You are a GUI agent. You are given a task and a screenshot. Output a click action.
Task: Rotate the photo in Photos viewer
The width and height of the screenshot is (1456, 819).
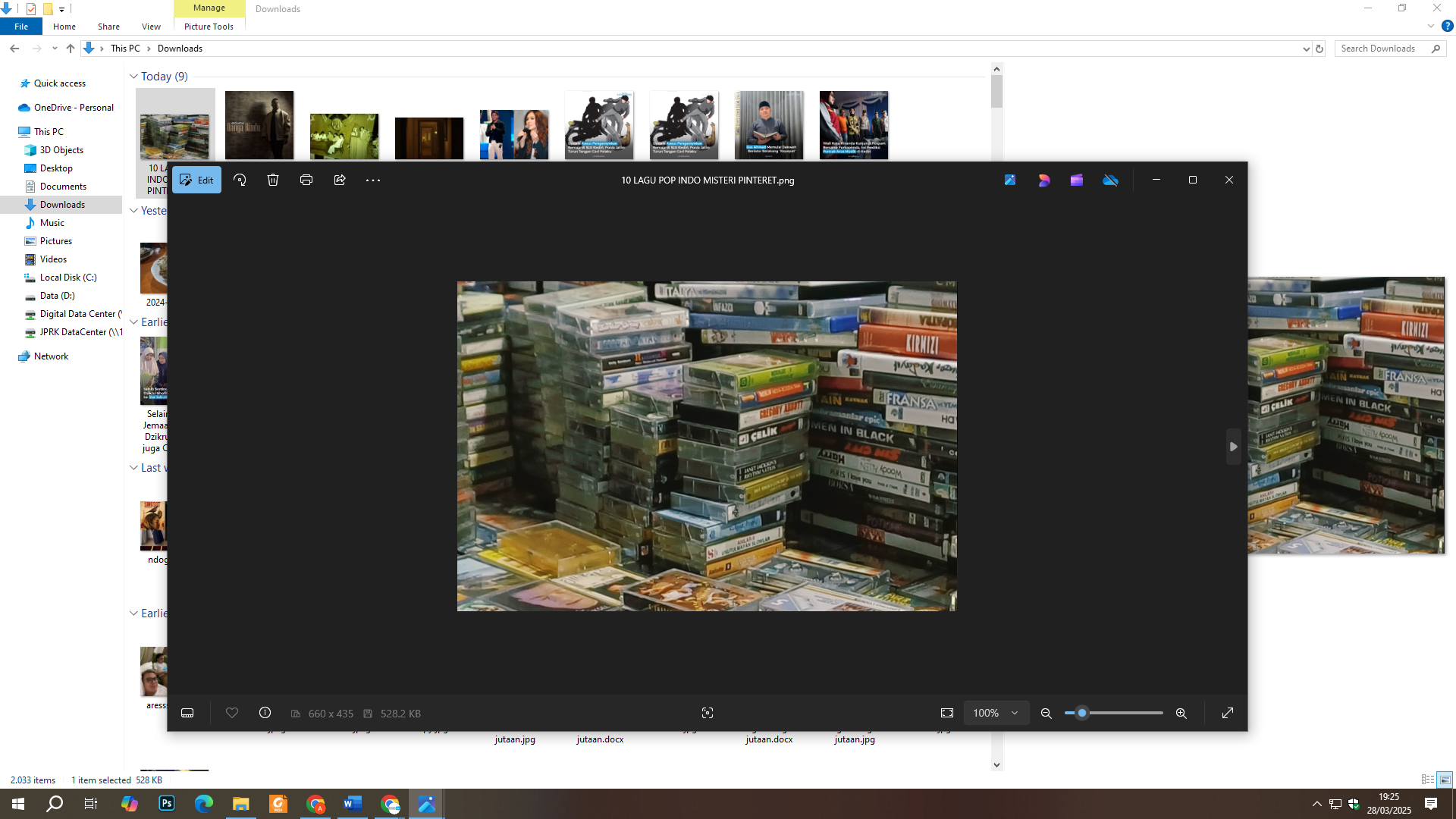(x=240, y=180)
